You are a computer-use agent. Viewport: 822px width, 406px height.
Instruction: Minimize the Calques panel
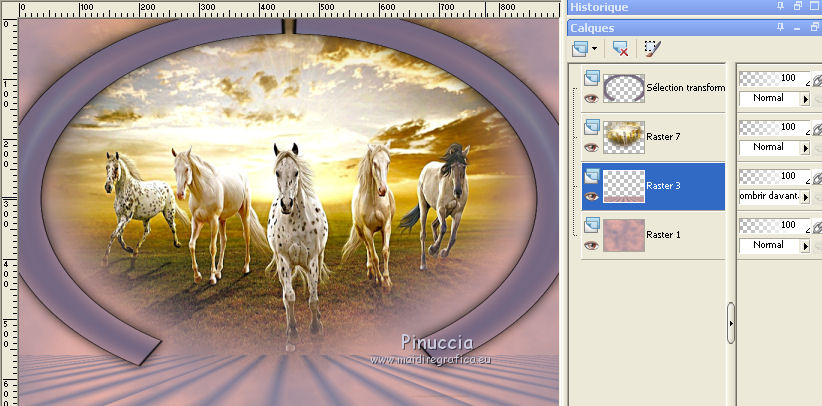point(798,28)
